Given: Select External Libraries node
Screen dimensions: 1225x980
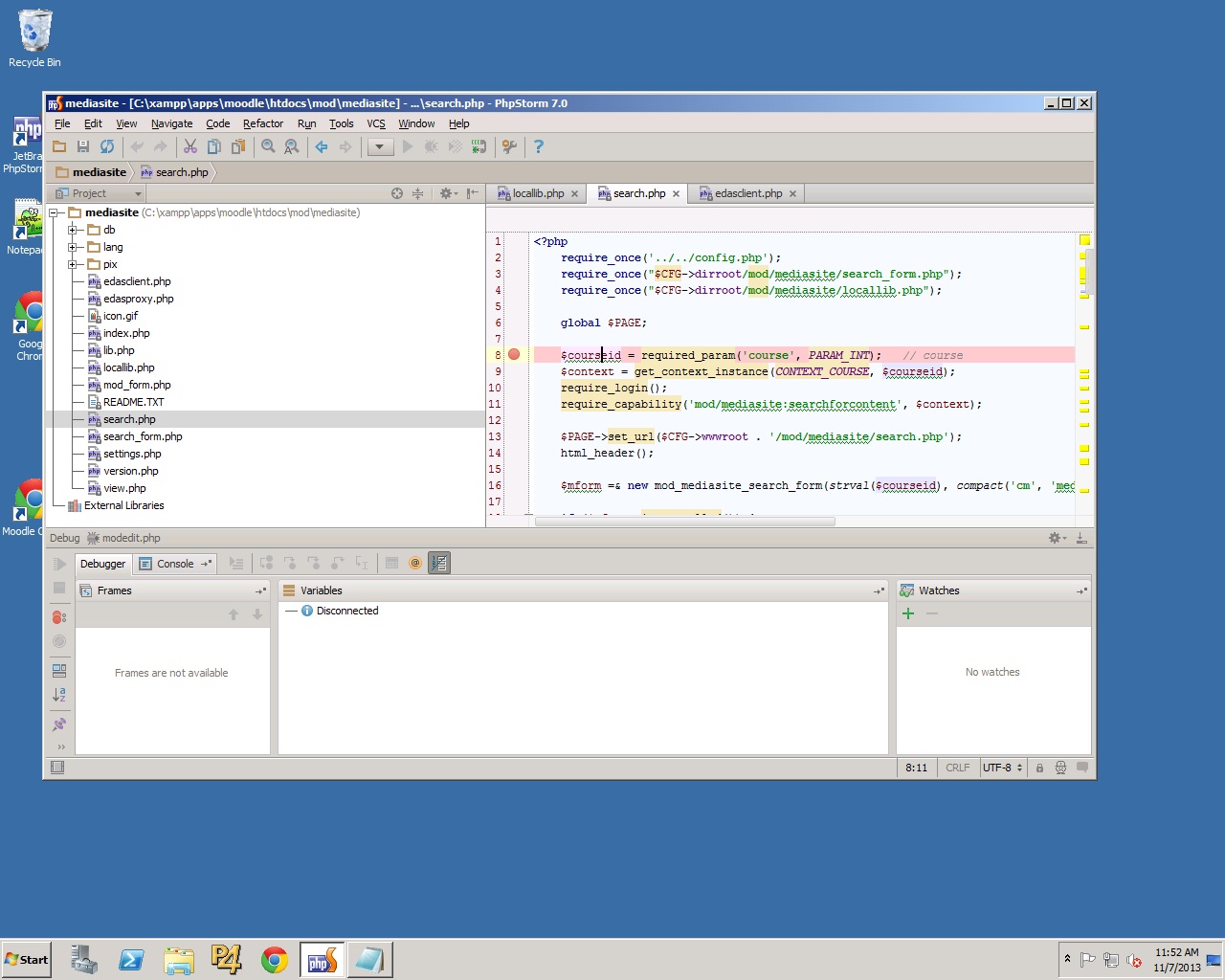Looking at the screenshot, I should click(x=124, y=505).
